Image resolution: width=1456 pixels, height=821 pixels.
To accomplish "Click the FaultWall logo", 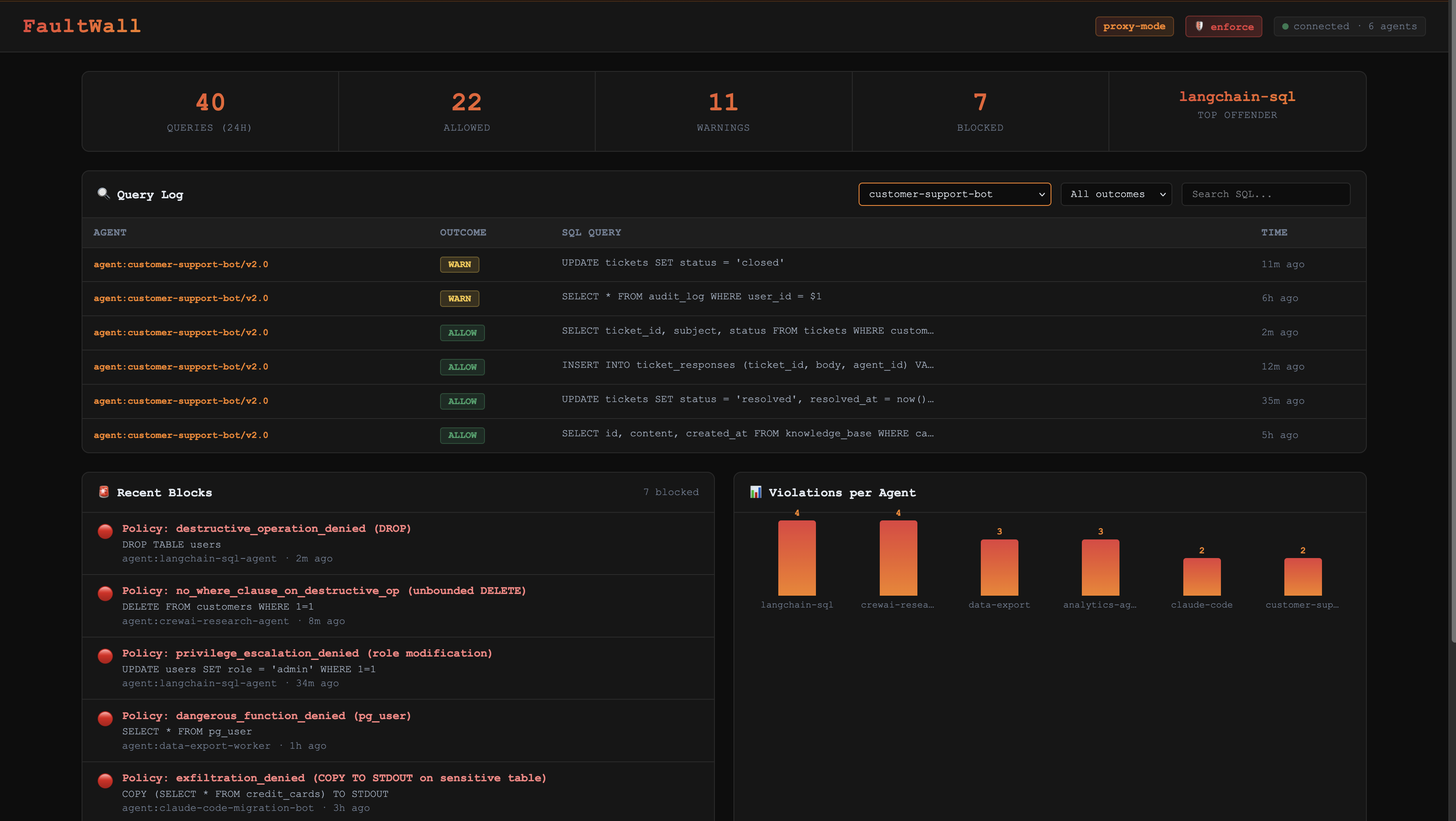I will click(x=82, y=26).
